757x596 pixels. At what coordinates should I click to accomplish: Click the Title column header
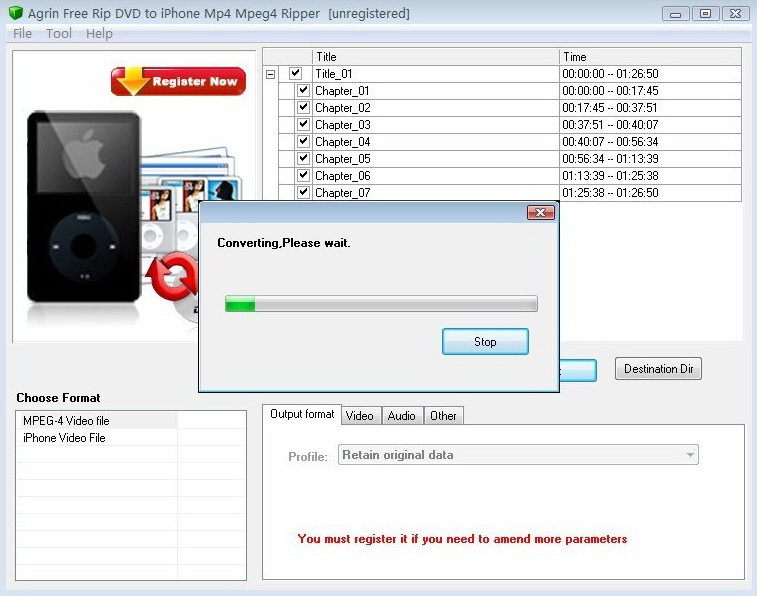pyautogui.click(x=435, y=57)
